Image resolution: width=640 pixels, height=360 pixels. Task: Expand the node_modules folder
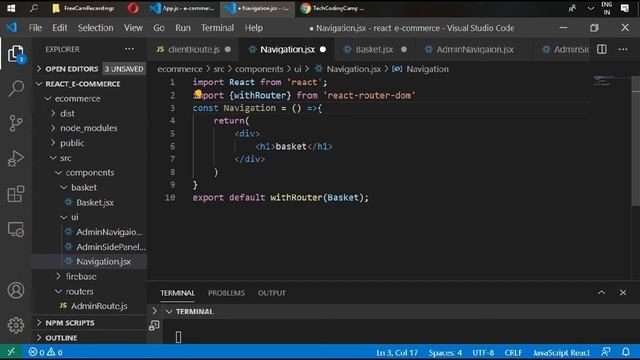(x=90, y=128)
